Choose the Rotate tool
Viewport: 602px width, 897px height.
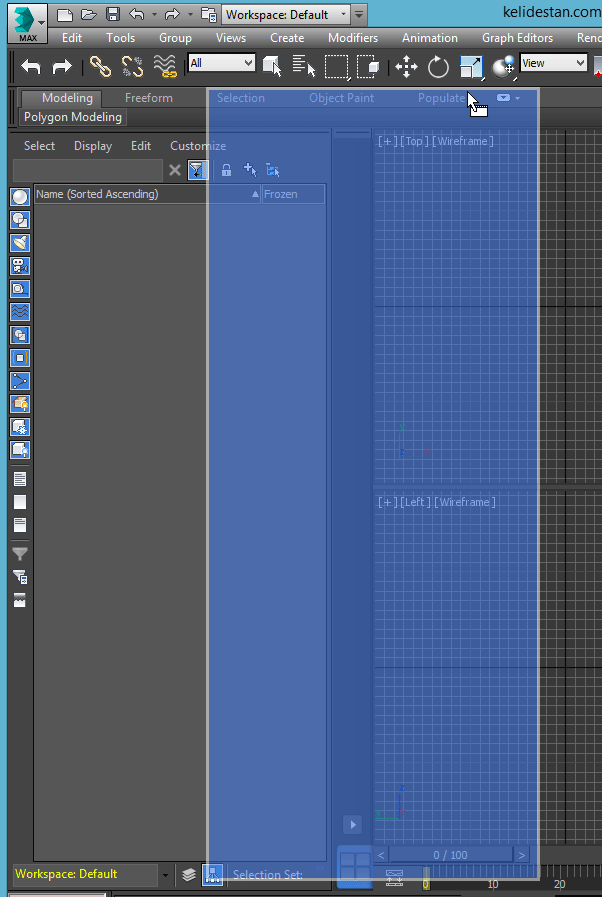pos(438,67)
